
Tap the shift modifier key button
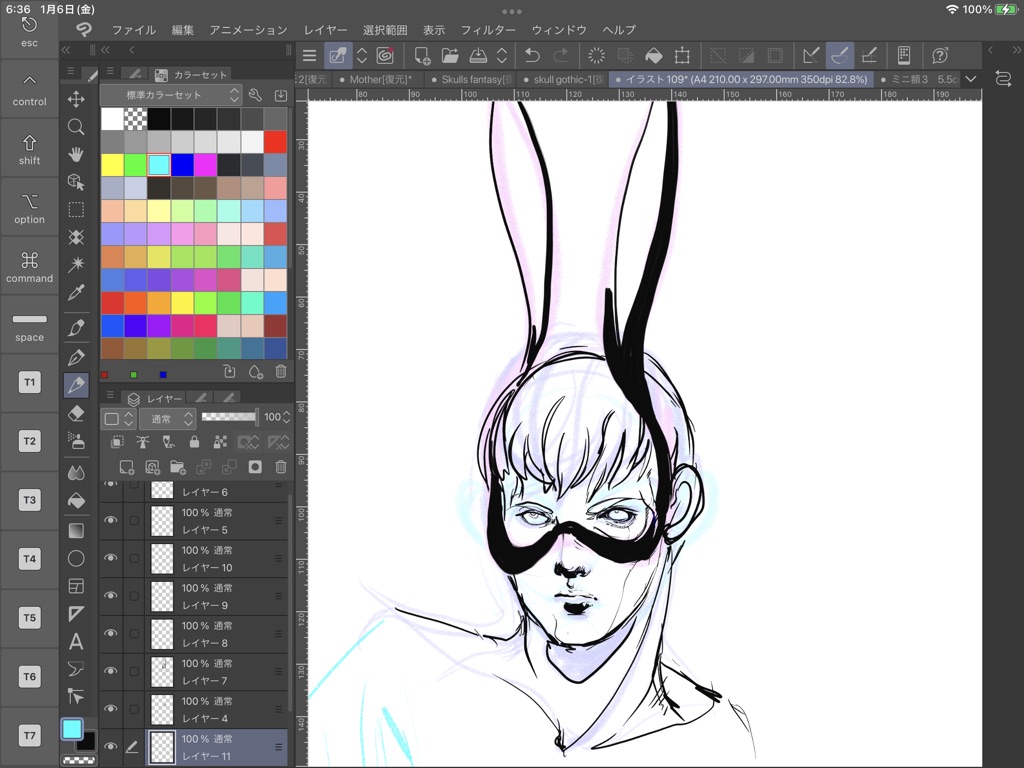(x=29, y=149)
